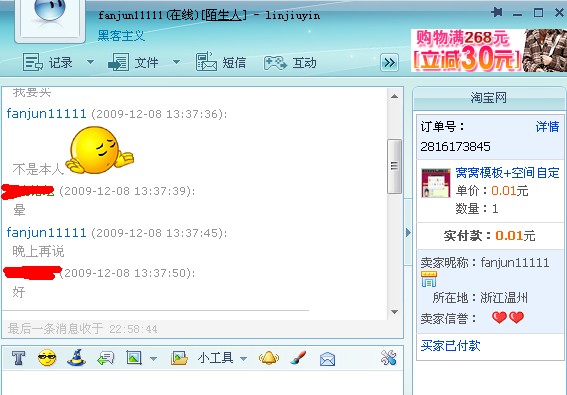
Task: Open the paintbrush drawing tool
Action: pyautogui.click(x=298, y=358)
